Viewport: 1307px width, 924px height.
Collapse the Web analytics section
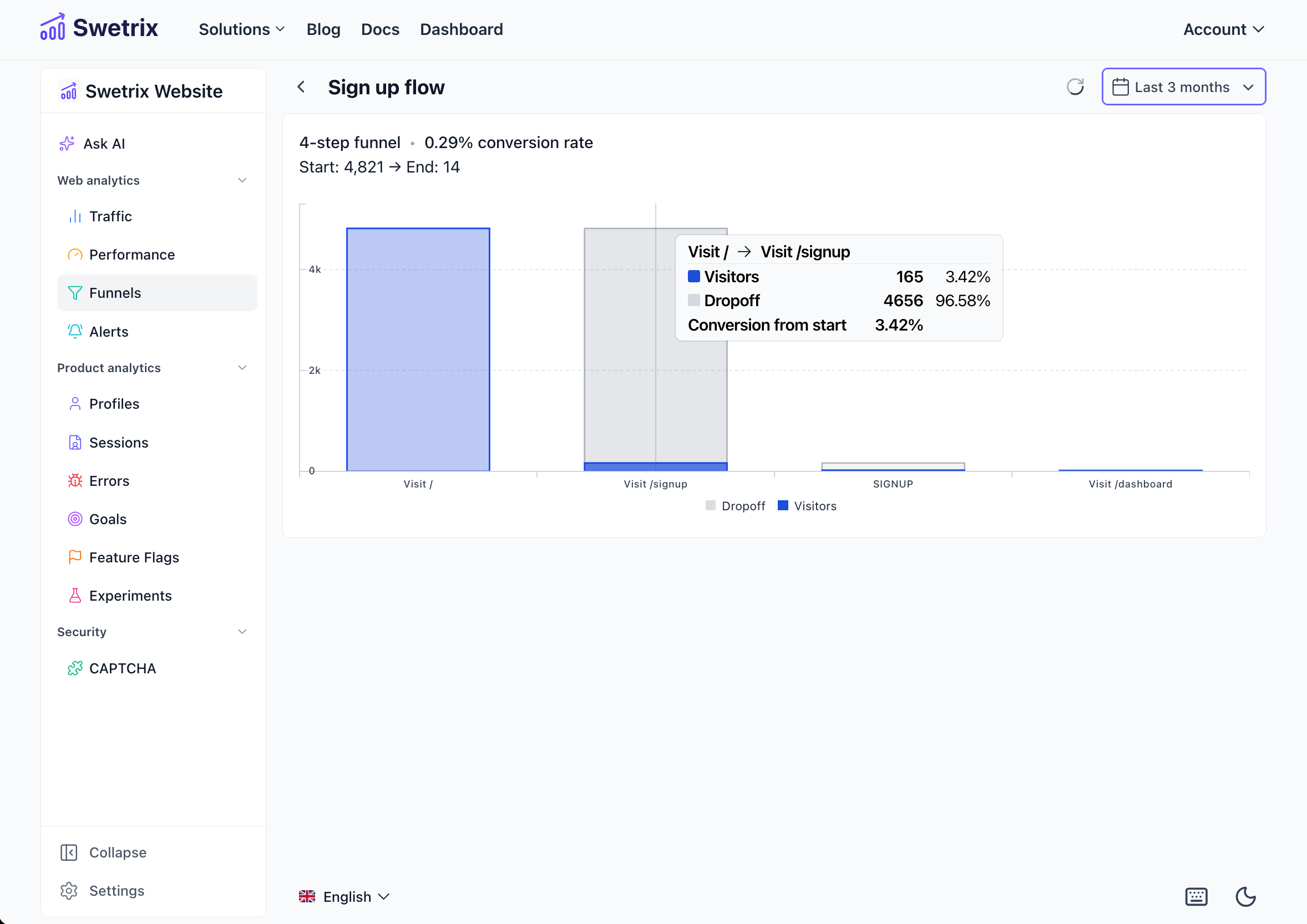242,180
